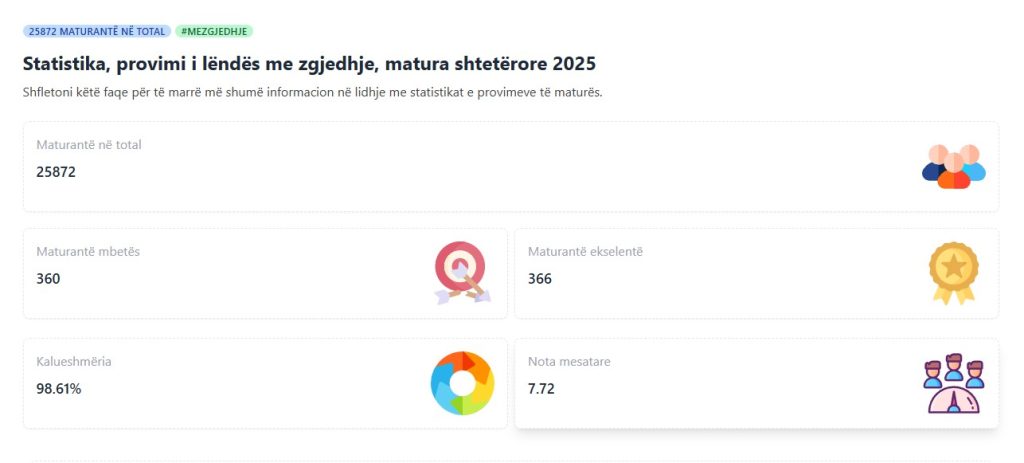Select the "Maturantë në total" card label
Viewport: 1024px width, 463px height.
coord(89,144)
